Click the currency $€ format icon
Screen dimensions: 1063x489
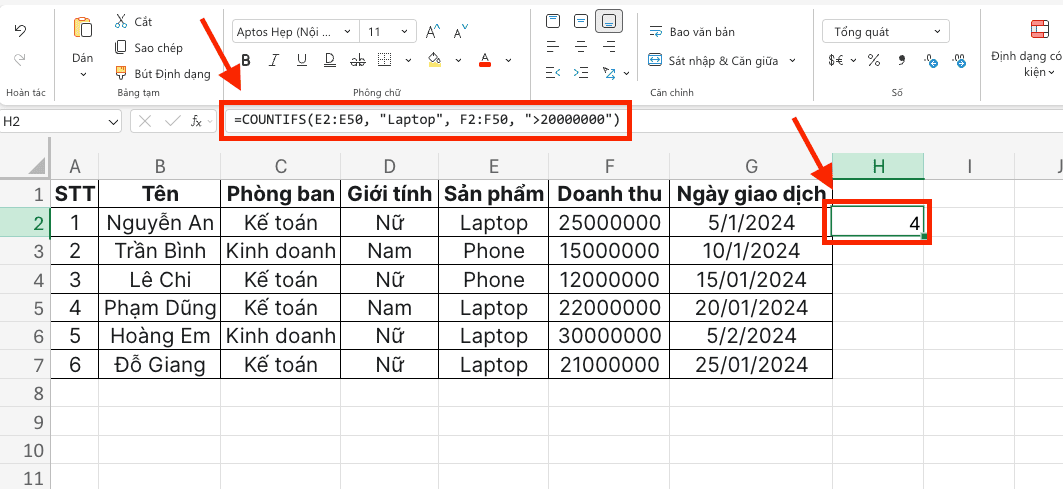(x=836, y=60)
